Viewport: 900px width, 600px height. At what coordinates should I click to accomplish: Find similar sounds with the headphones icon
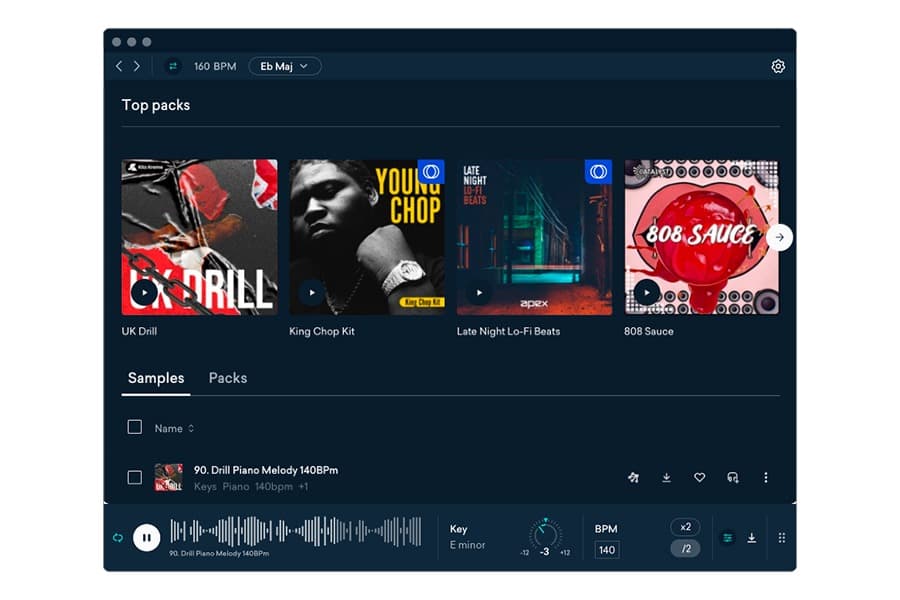pyautogui.click(x=733, y=478)
